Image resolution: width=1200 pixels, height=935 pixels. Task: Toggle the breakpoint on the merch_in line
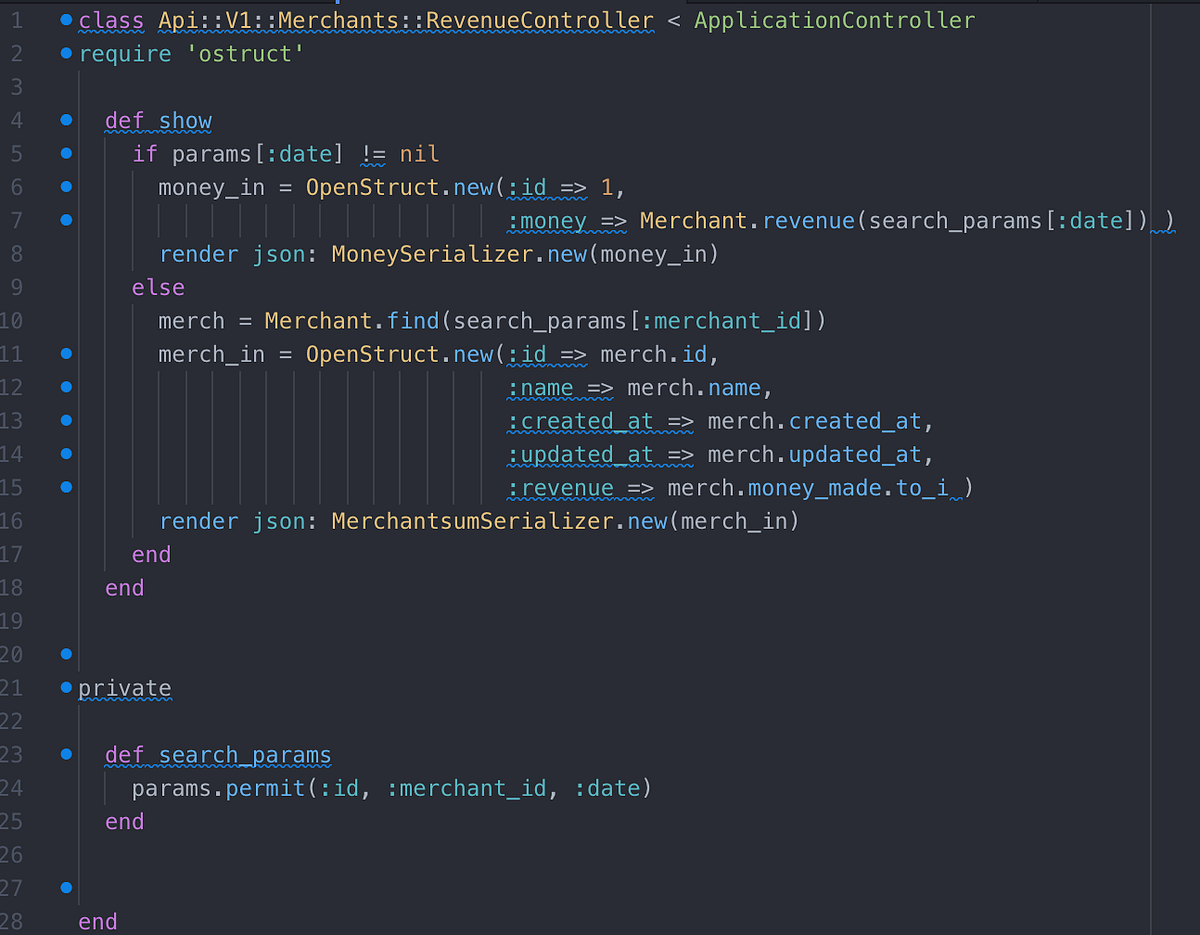tap(66, 353)
